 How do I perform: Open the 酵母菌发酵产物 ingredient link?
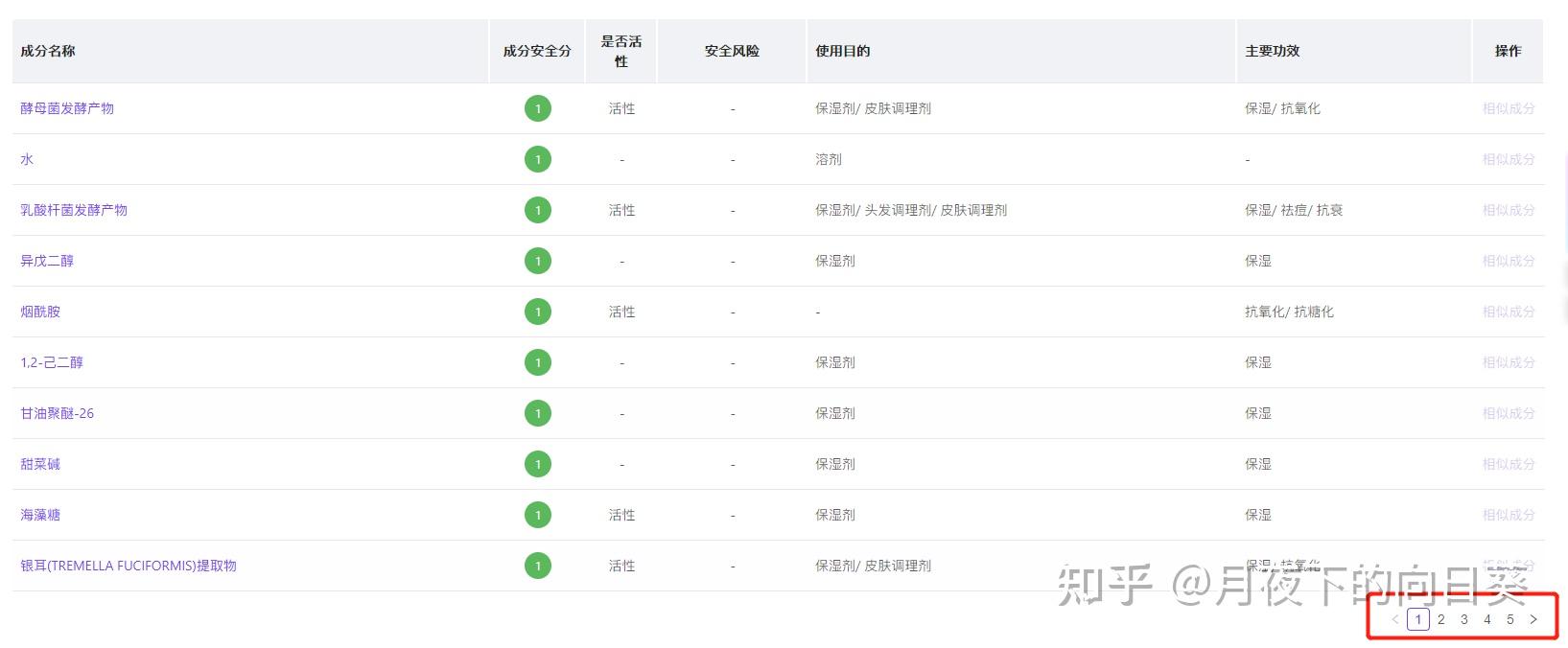click(67, 108)
